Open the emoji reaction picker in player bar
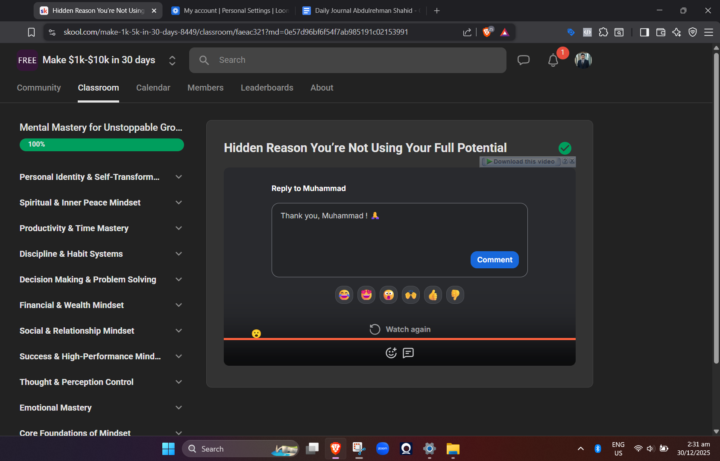The height and width of the screenshot is (461, 720). pos(391,353)
